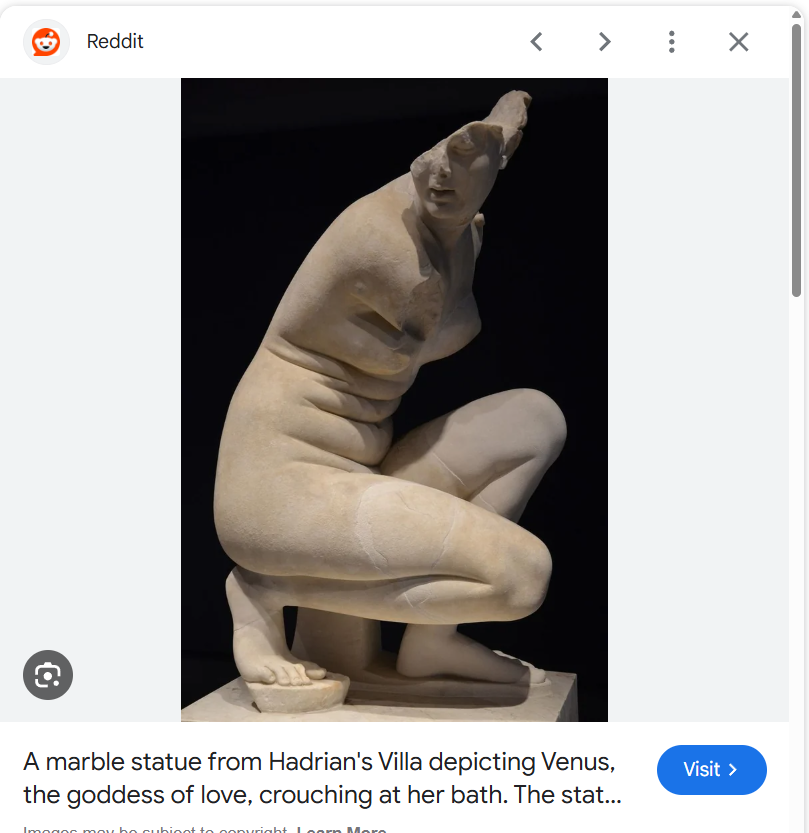The height and width of the screenshot is (833, 809).
Task: Open the crouching Venus statue image
Action: click(394, 400)
